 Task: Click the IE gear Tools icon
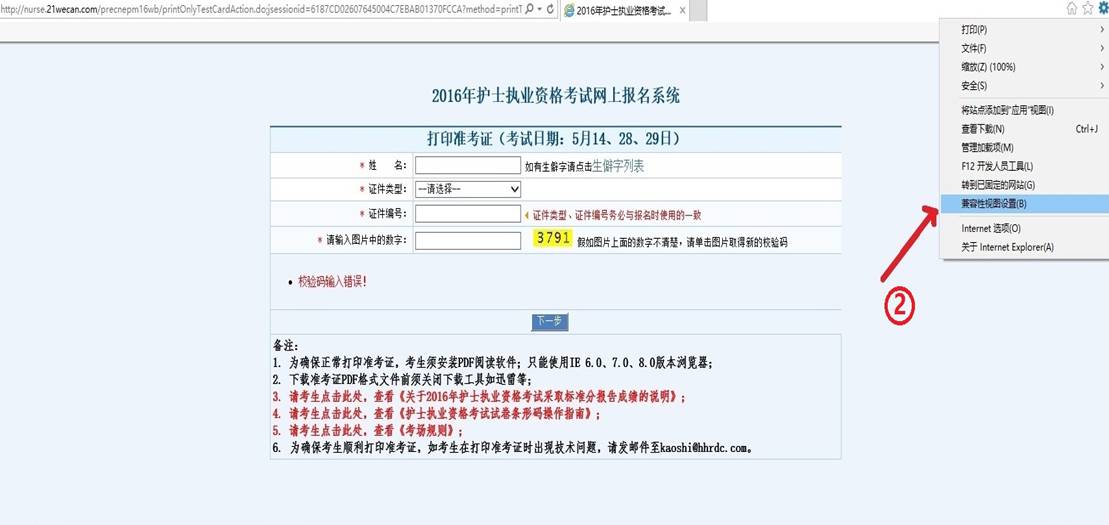tap(1102, 8)
